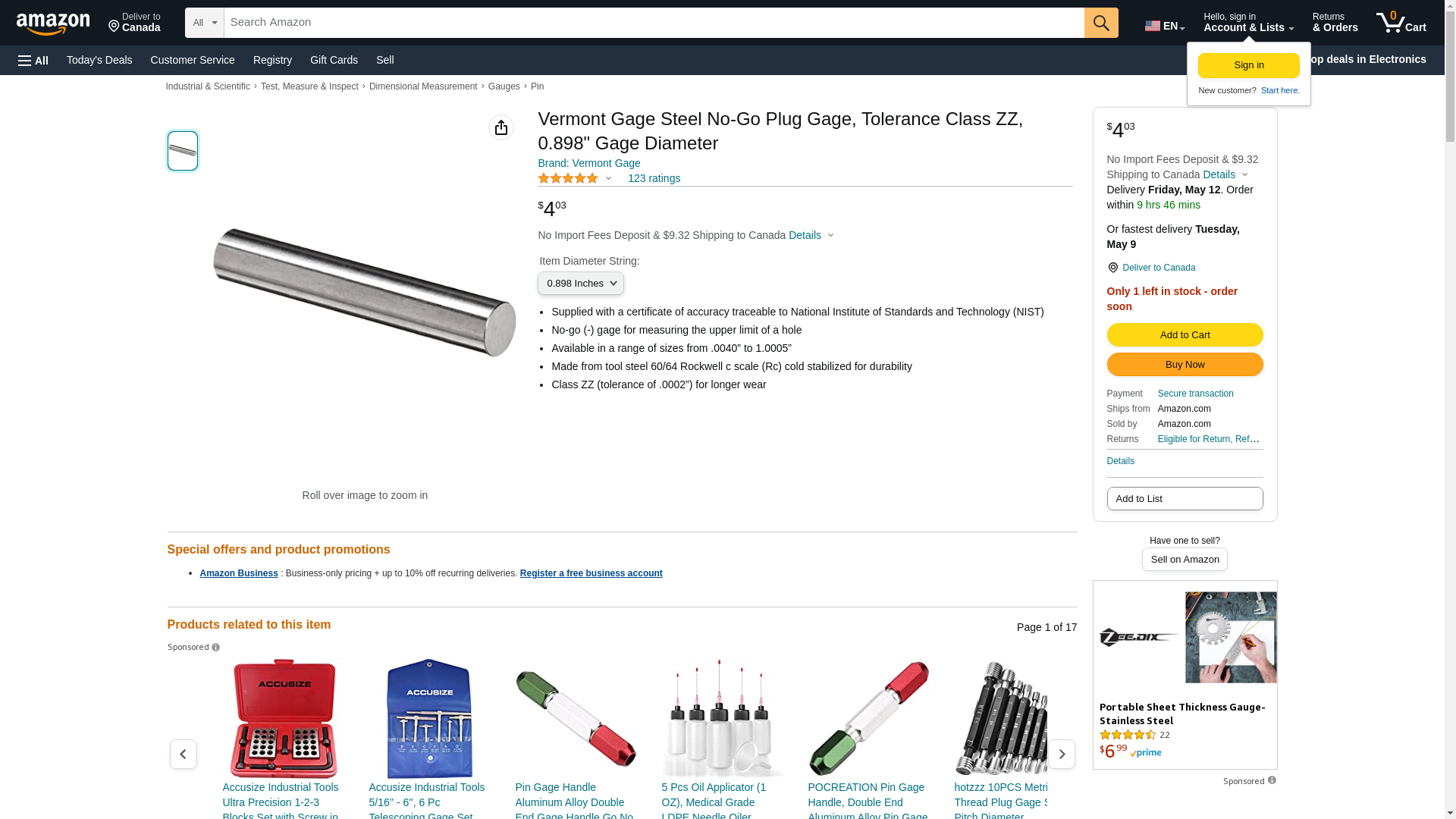Image resolution: width=1456 pixels, height=819 pixels.
Task: Click the Add to Cart button
Action: click(x=1185, y=335)
